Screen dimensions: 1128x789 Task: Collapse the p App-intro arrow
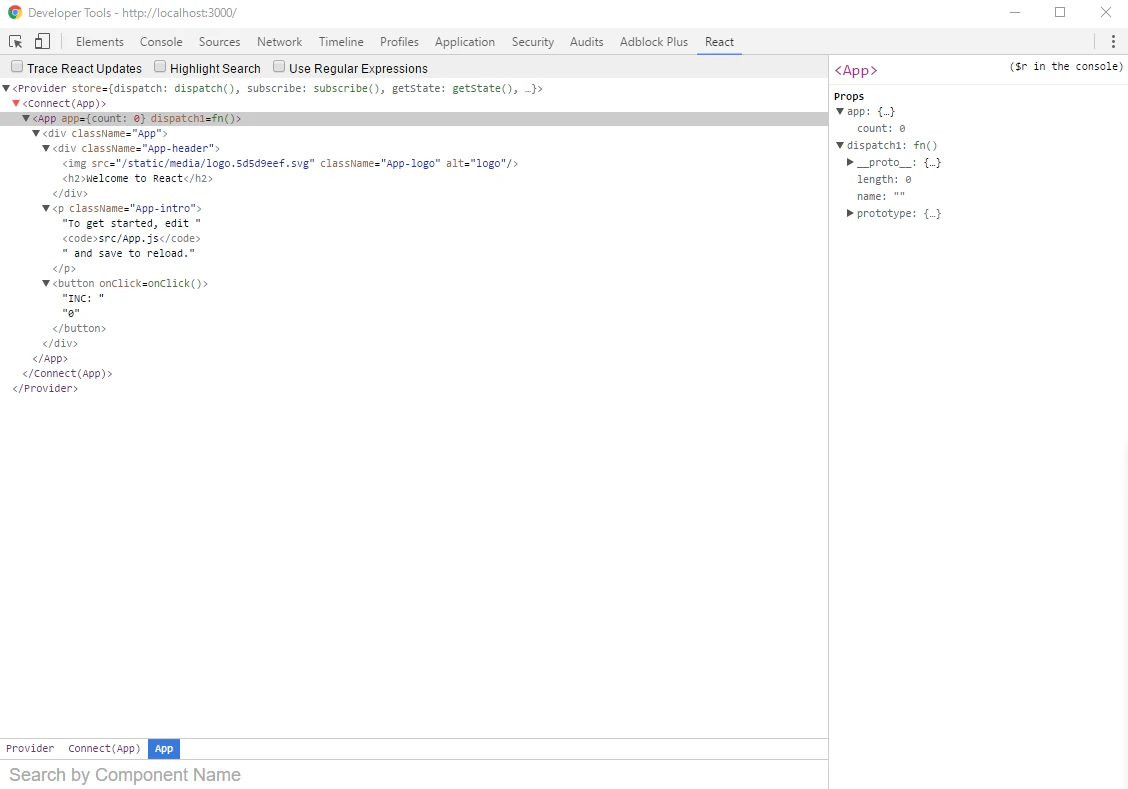(x=46, y=209)
